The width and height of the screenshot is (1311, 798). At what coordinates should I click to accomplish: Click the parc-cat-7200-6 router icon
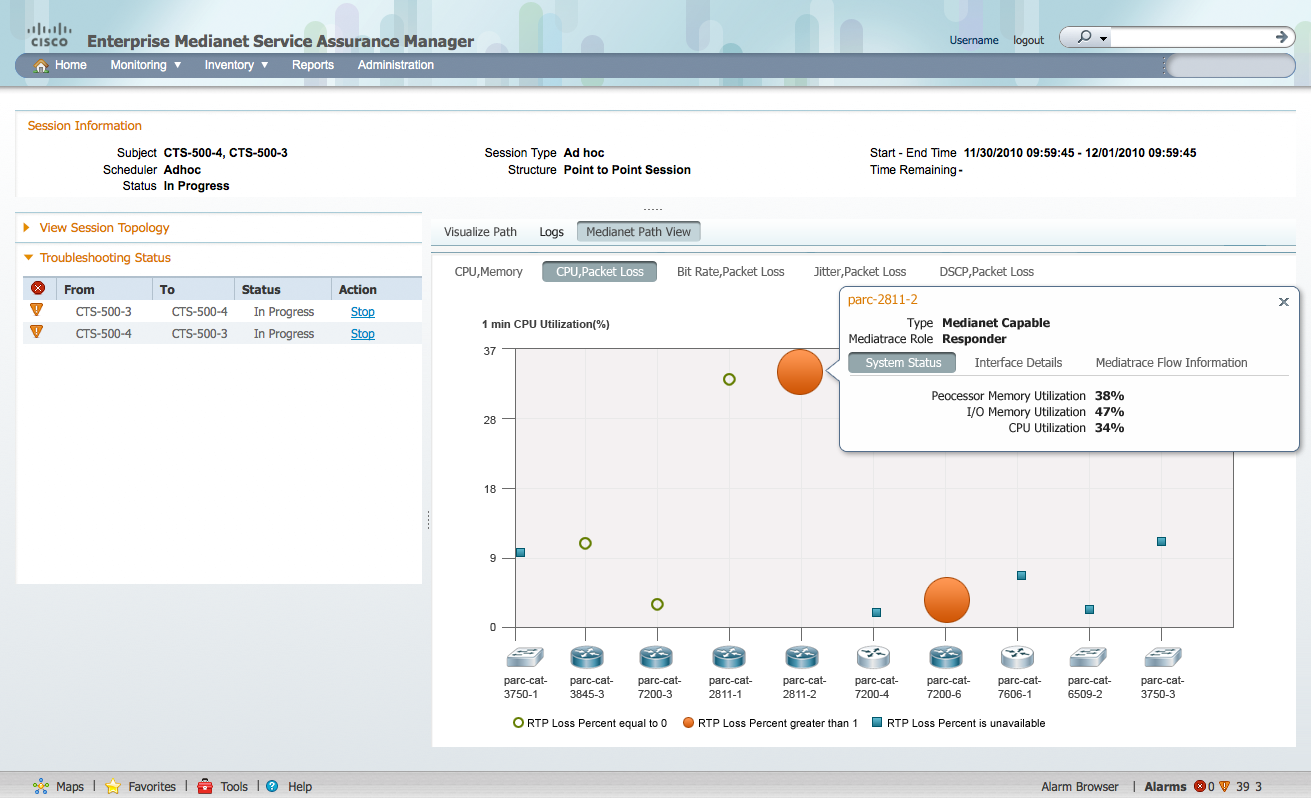pyautogui.click(x=945, y=657)
